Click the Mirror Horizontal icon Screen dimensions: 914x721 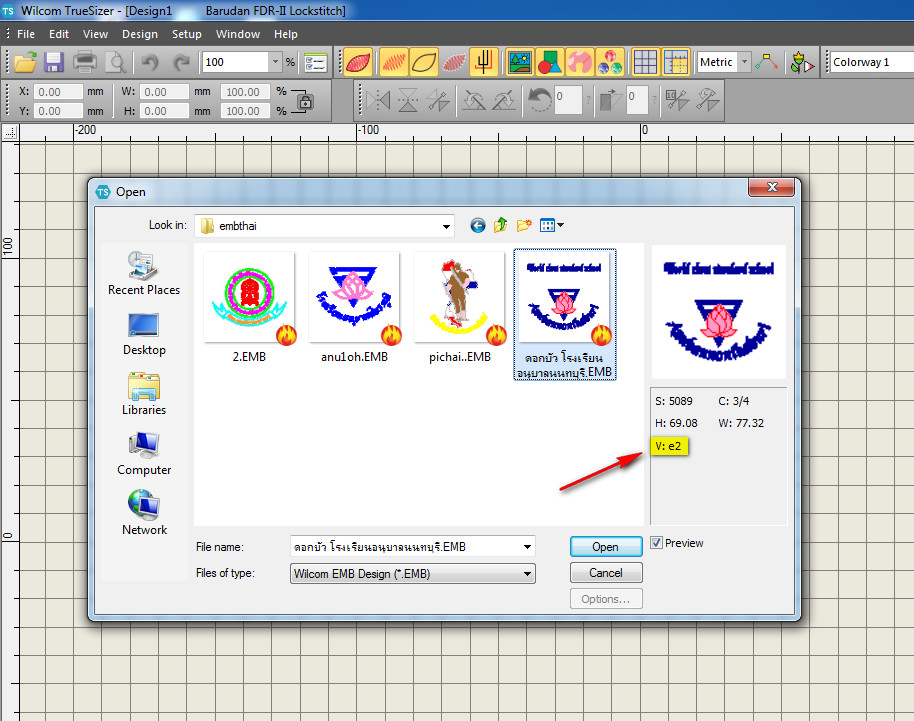click(378, 100)
